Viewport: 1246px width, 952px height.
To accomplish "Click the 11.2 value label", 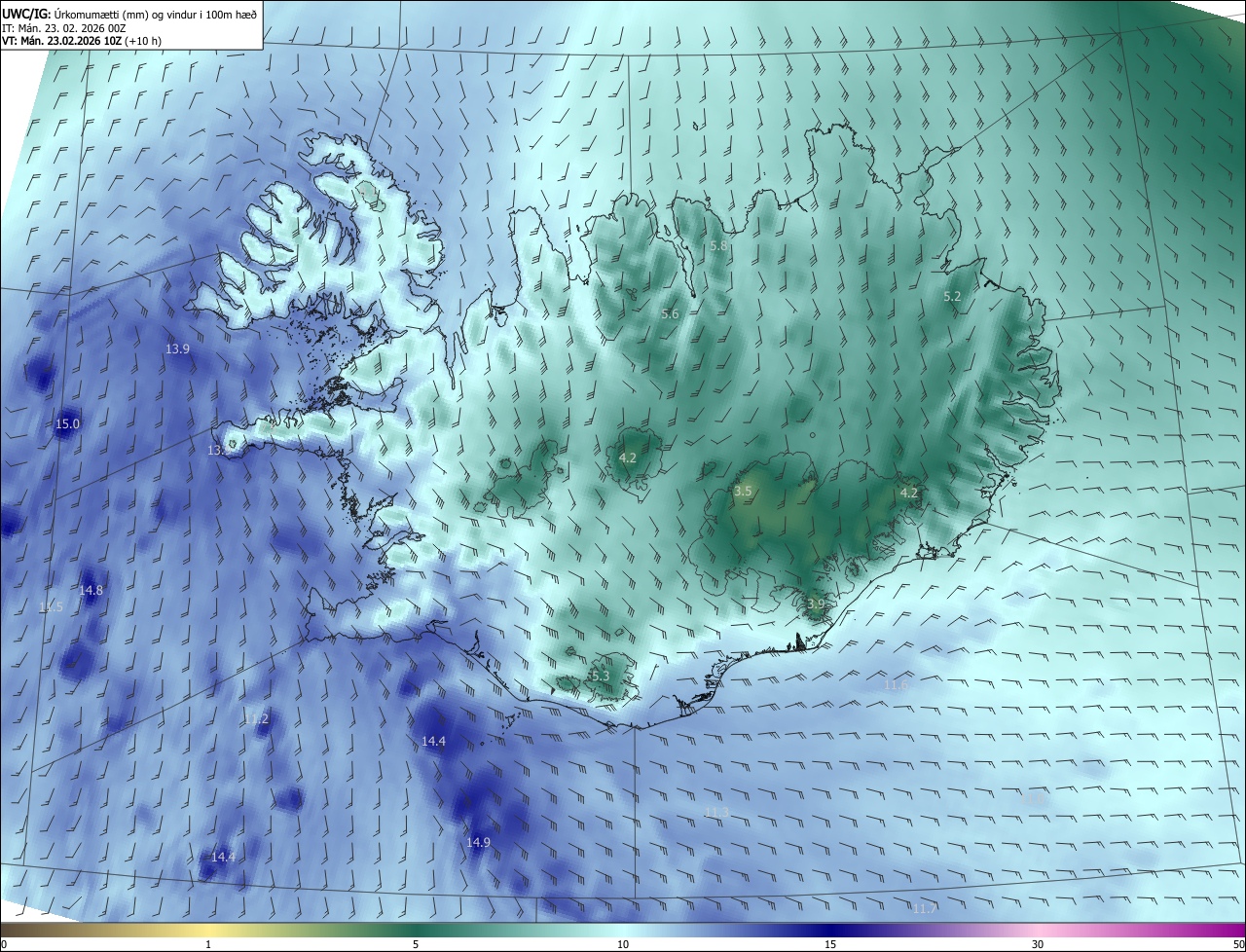I will (x=256, y=719).
